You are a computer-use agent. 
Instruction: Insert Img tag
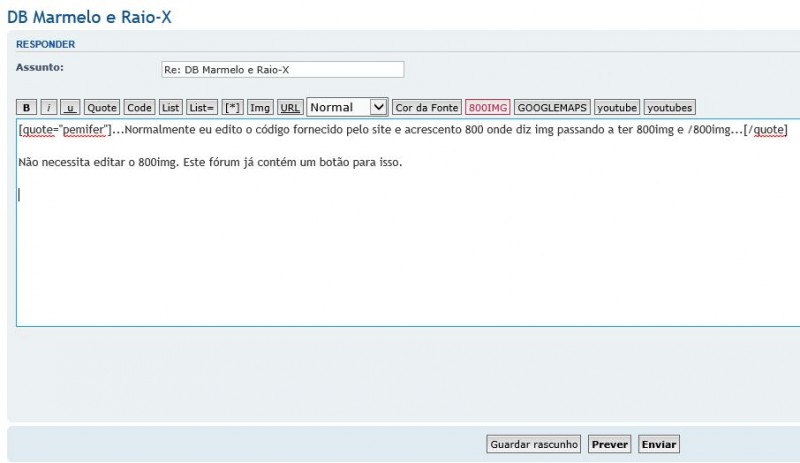click(x=260, y=108)
